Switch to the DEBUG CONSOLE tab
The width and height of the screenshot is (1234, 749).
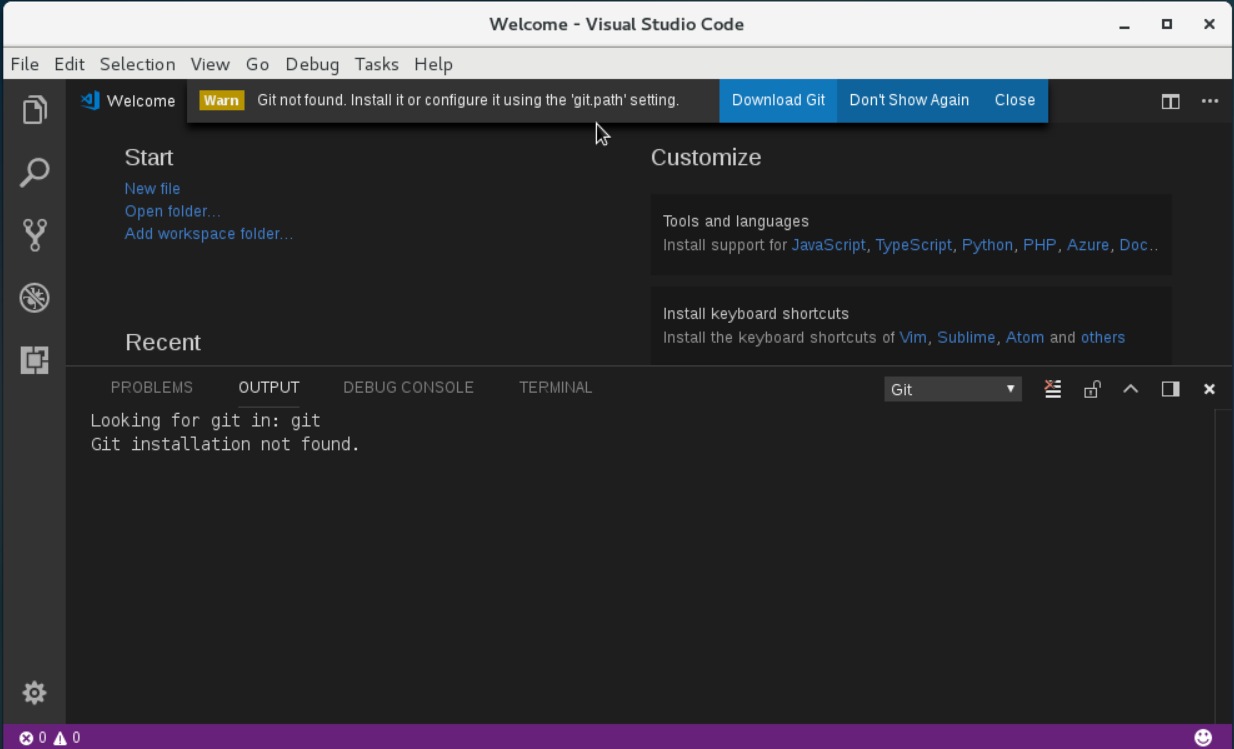point(408,387)
